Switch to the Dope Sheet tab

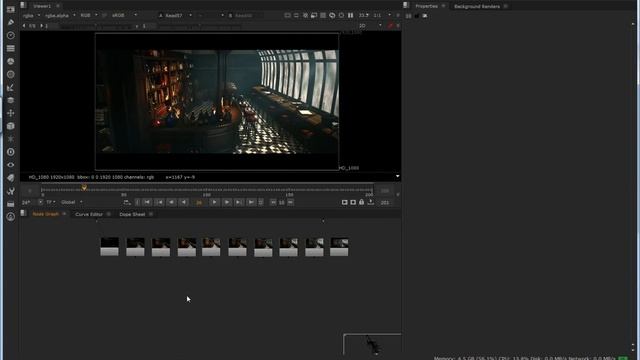[x=132, y=214]
